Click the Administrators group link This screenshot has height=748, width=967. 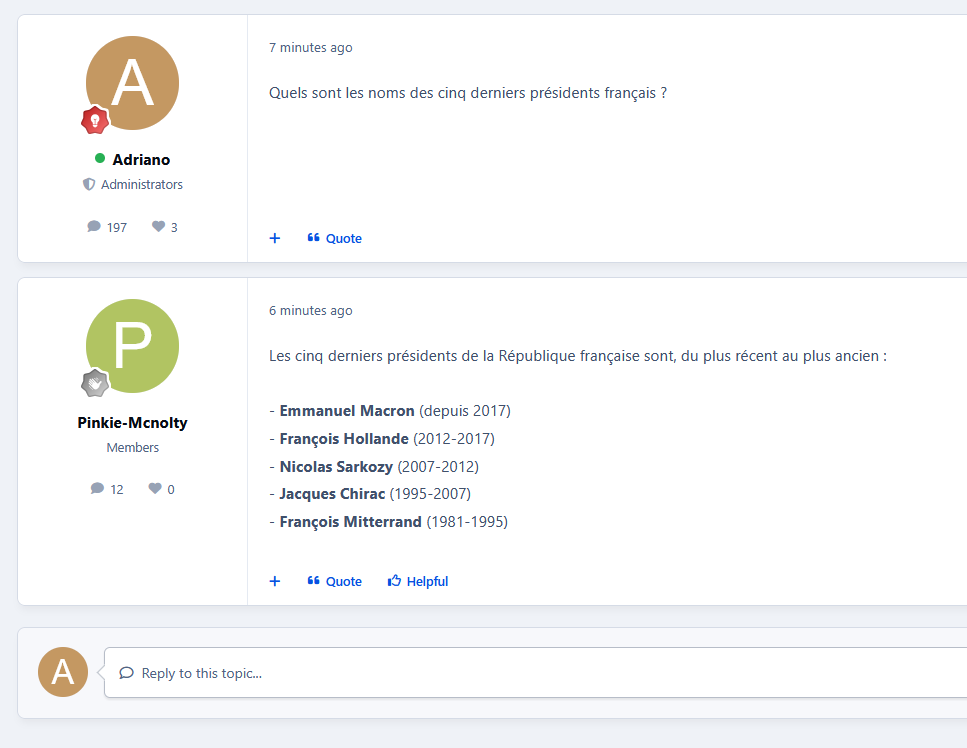click(x=142, y=185)
